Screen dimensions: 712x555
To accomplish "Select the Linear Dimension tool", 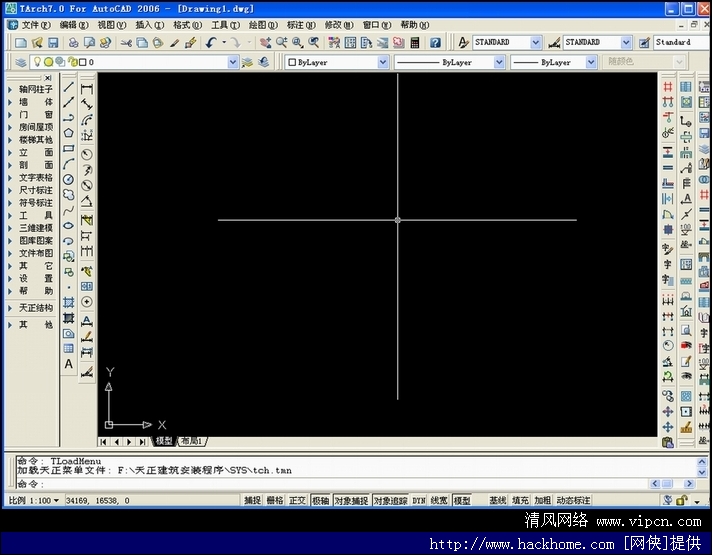I will pyautogui.click(x=87, y=89).
